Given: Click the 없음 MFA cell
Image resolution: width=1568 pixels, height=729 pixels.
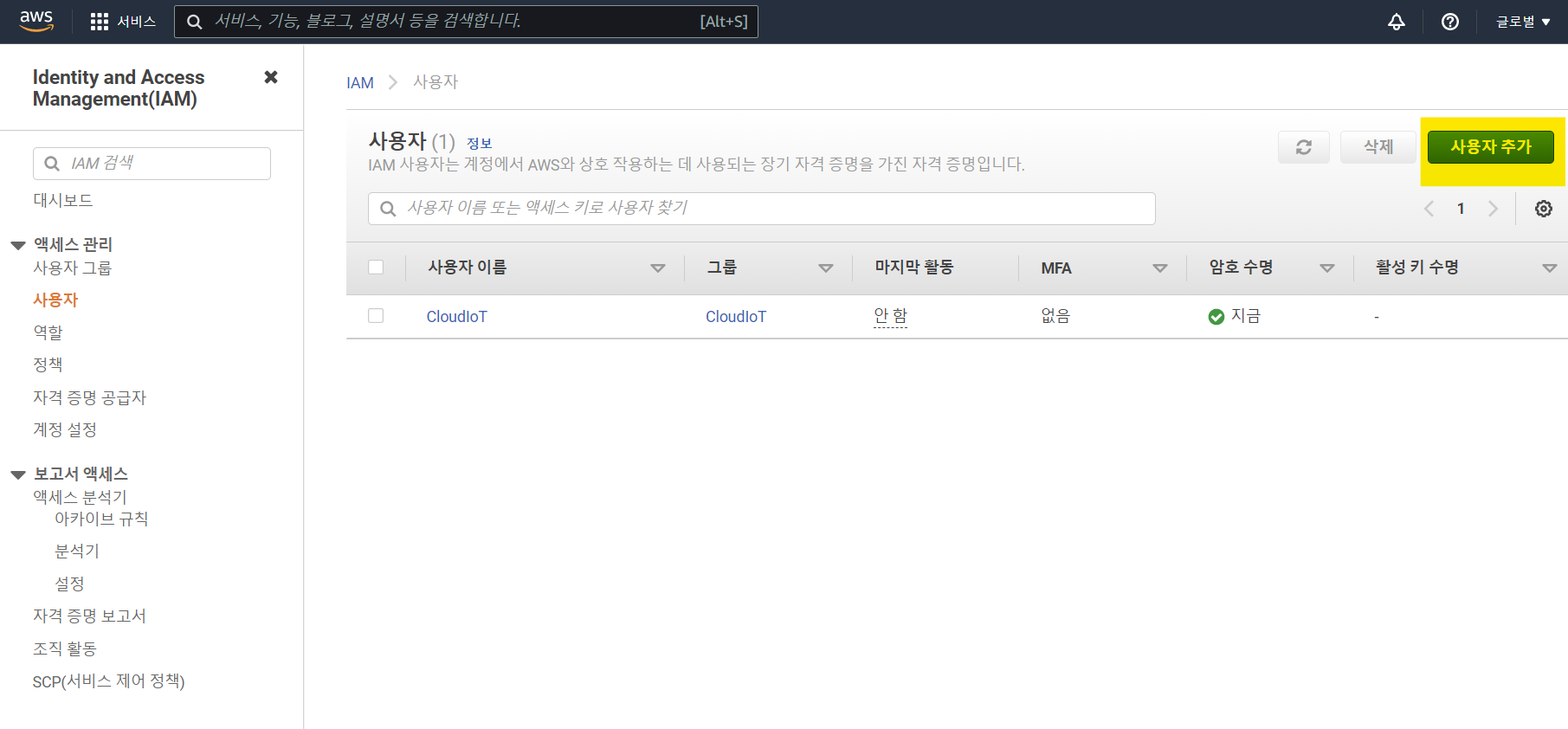Looking at the screenshot, I should (1055, 316).
